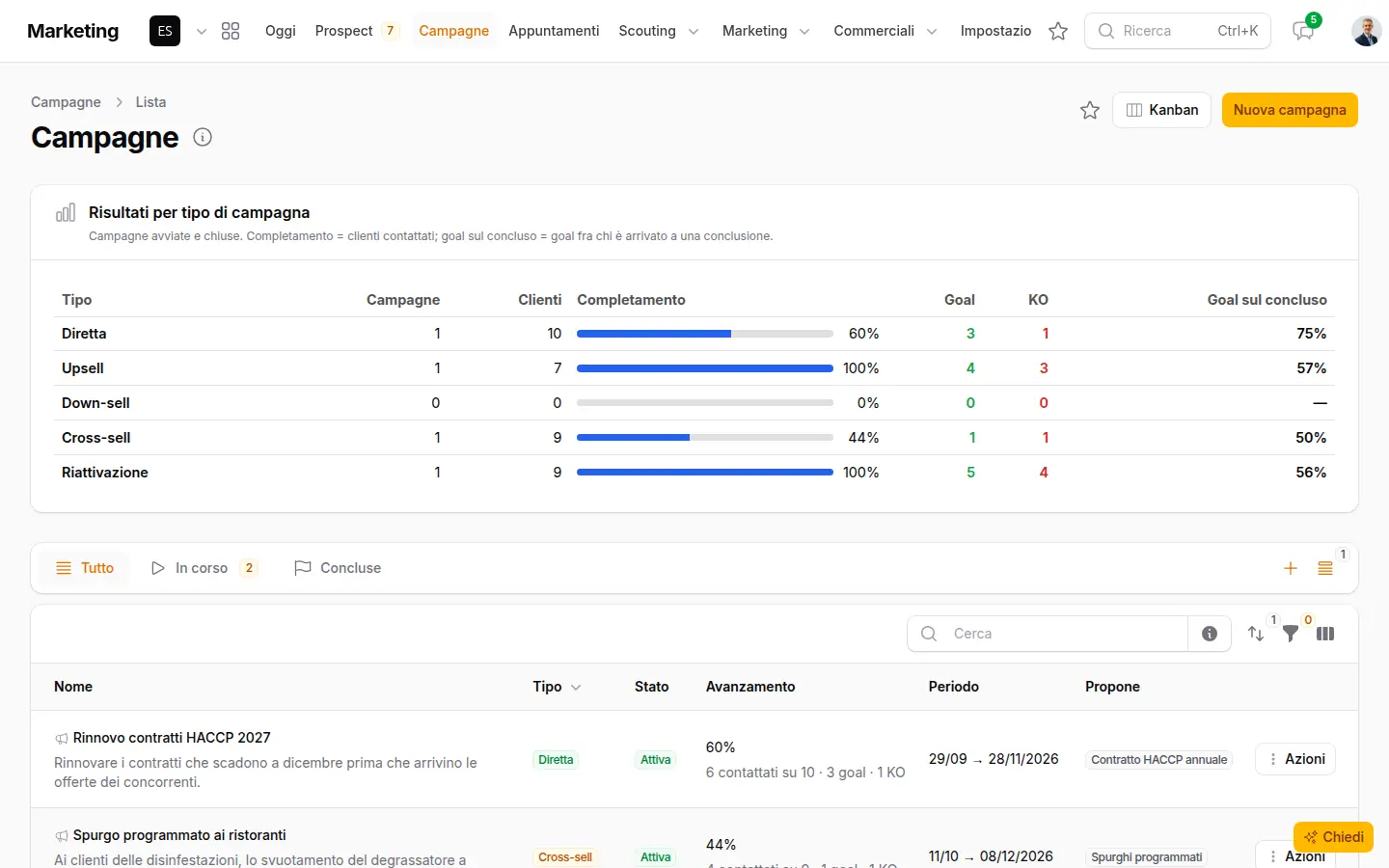Show the Concluse campaigns tab
This screenshot has width=1389, height=868.
point(338,568)
